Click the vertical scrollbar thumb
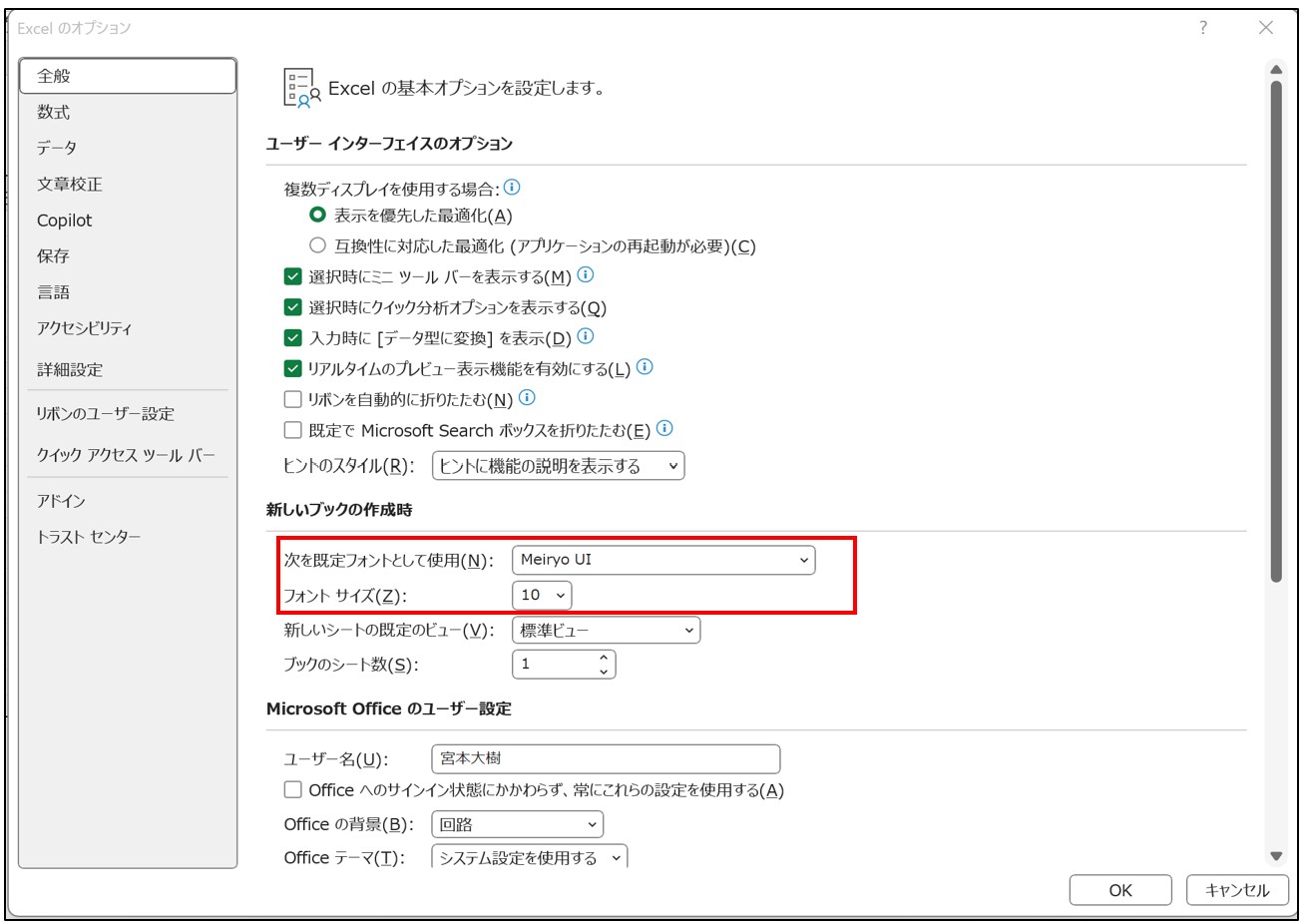The height and width of the screenshot is (924, 1305). [1275, 331]
